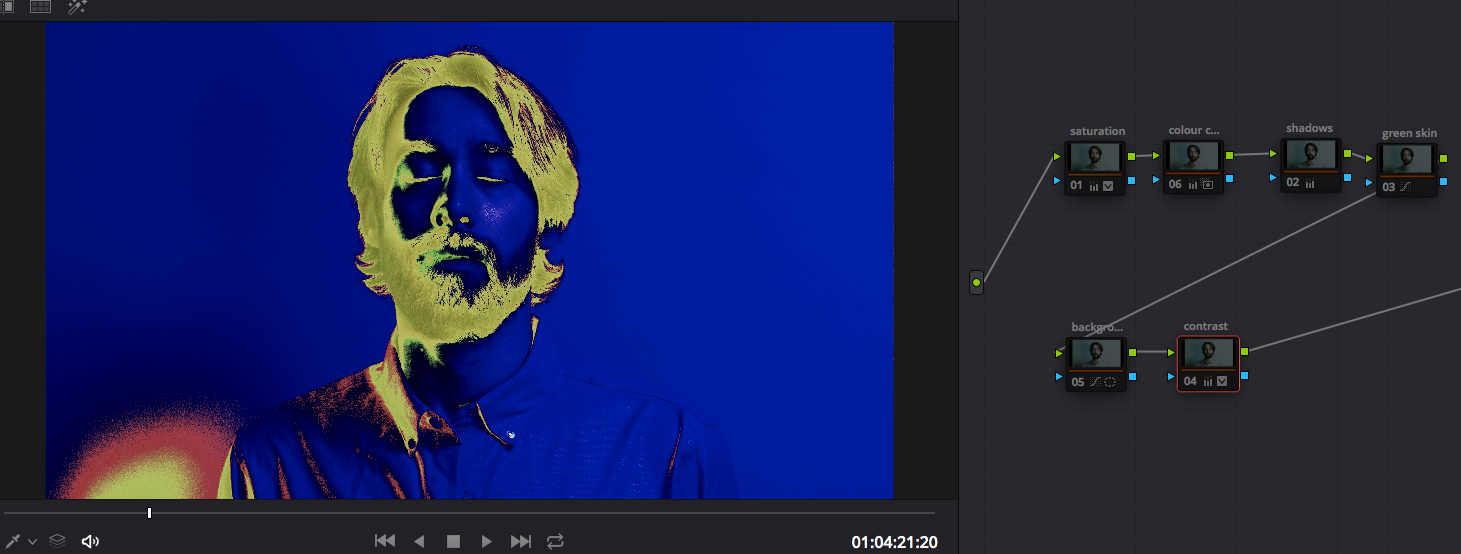This screenshot has height=554, width=1461.
Task: Jump to the first frame
Action: click(x=384, y=541)
